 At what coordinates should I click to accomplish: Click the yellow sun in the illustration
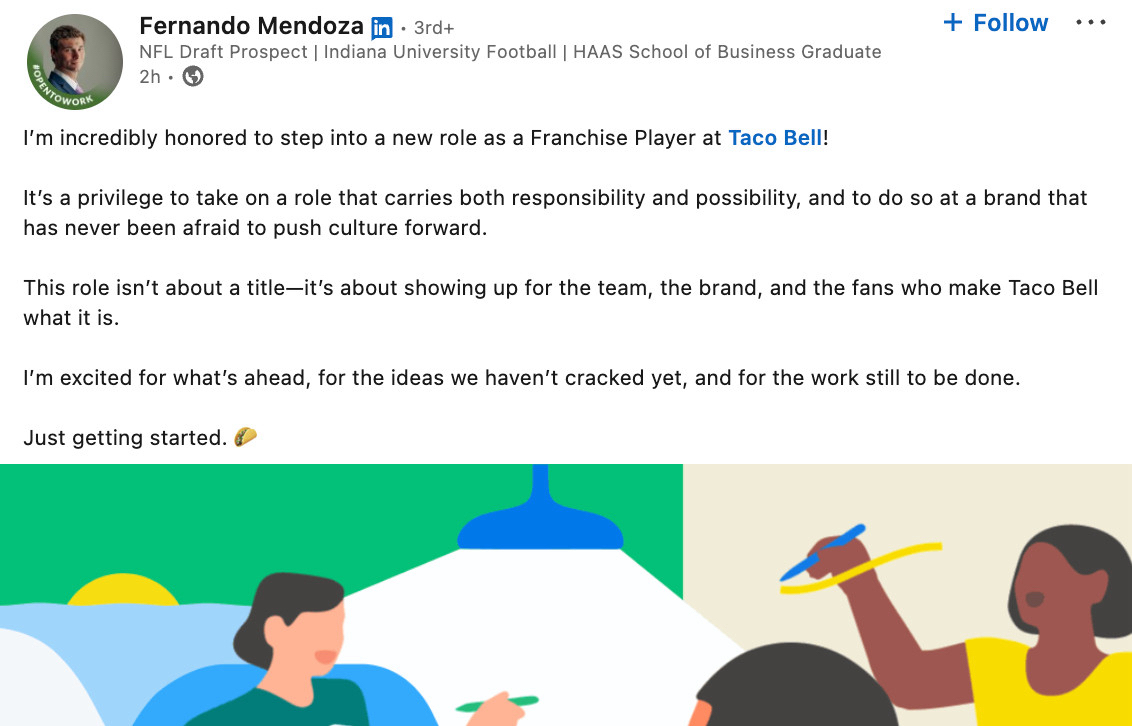[122, 594]
